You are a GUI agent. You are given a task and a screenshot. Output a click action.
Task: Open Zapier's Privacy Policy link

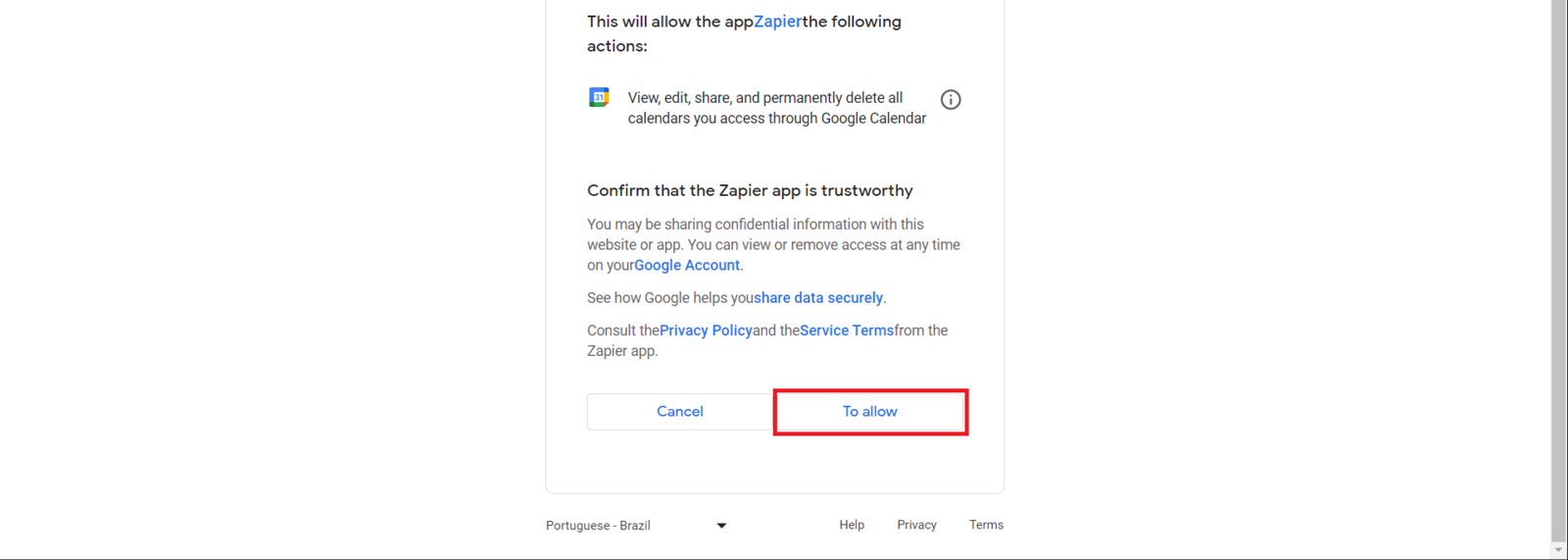point(706,331)
